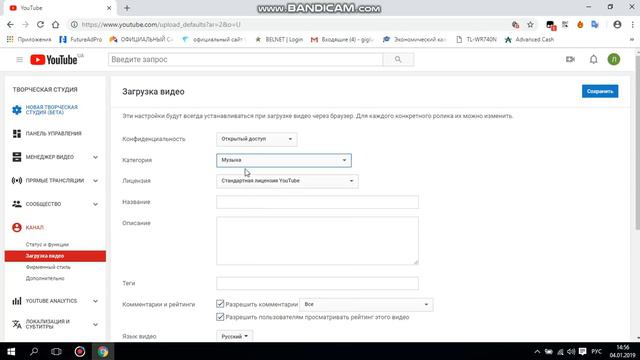Viewport: 640px width, 360px height.
Task: Open a new browser tab
Action: tap(127, 8)
